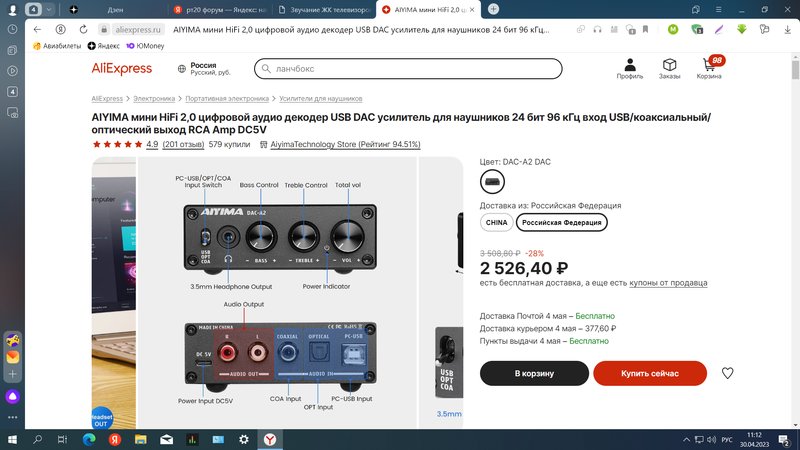
Task: Open the Яндекс bookmark
Action: (x=104, y=46)
